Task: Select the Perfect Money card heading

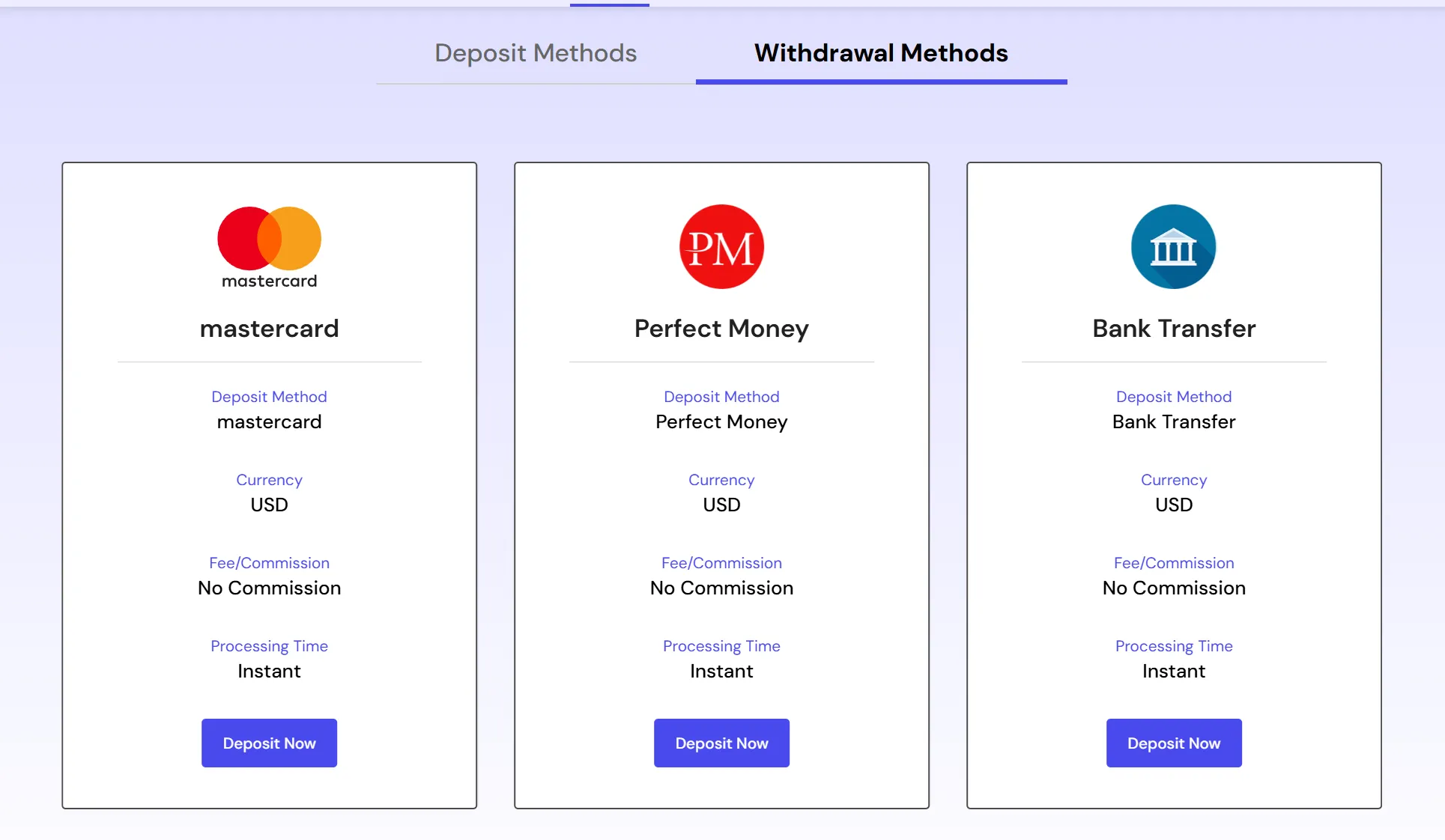Action: click(x=721, y=329)
